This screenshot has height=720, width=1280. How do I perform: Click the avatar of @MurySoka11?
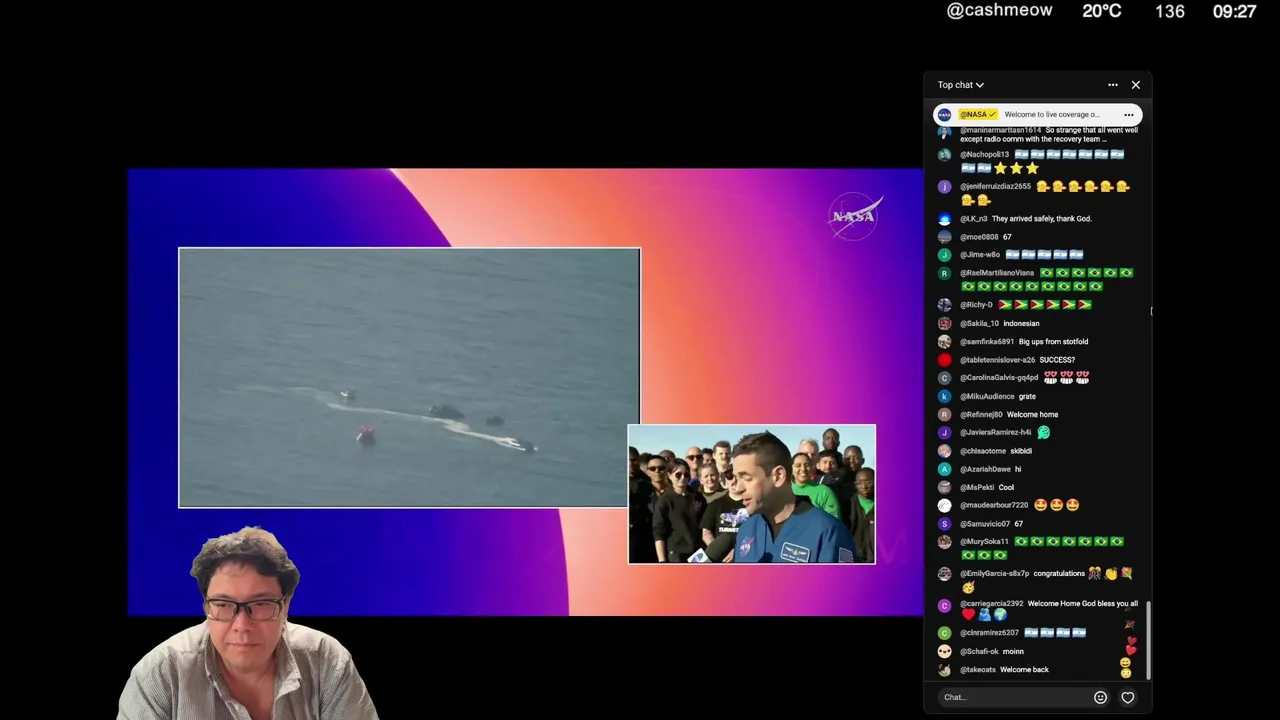(944, 542)
